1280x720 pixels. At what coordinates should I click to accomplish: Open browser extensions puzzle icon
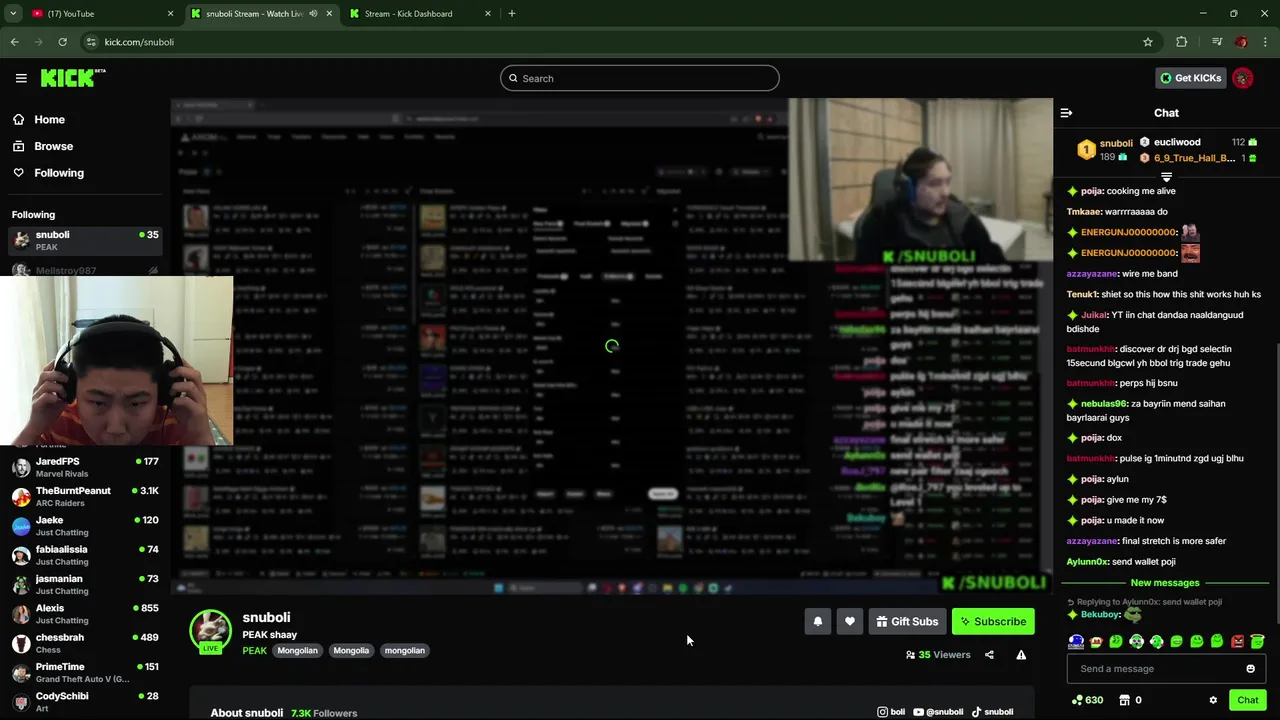[x=1182, y=42]
